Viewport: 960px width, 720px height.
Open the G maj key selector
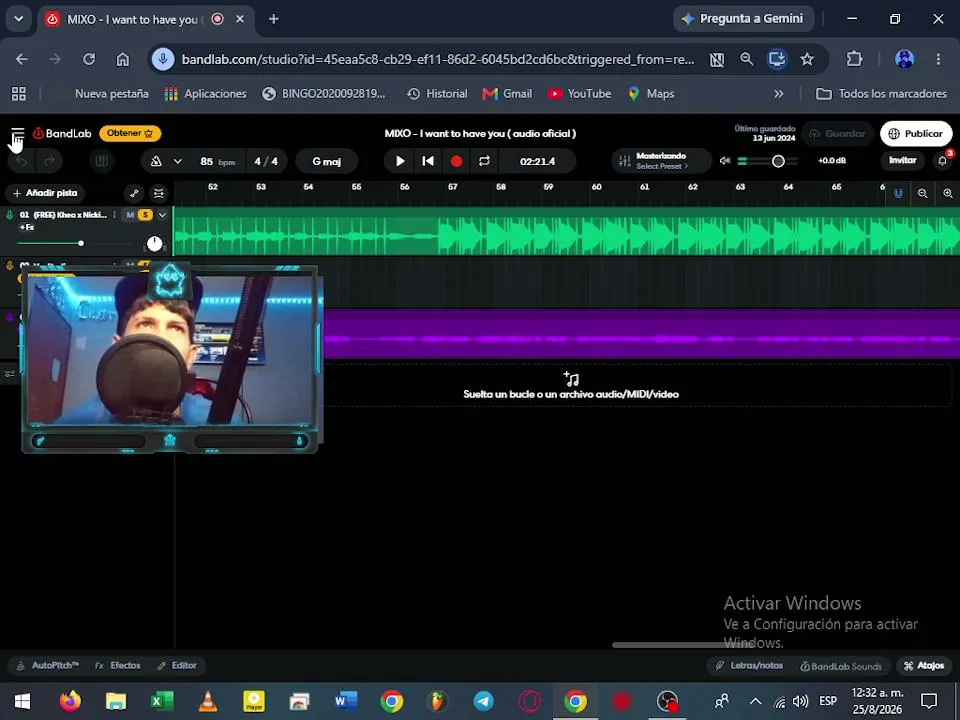pyautogui.click(x=326, y=162)
